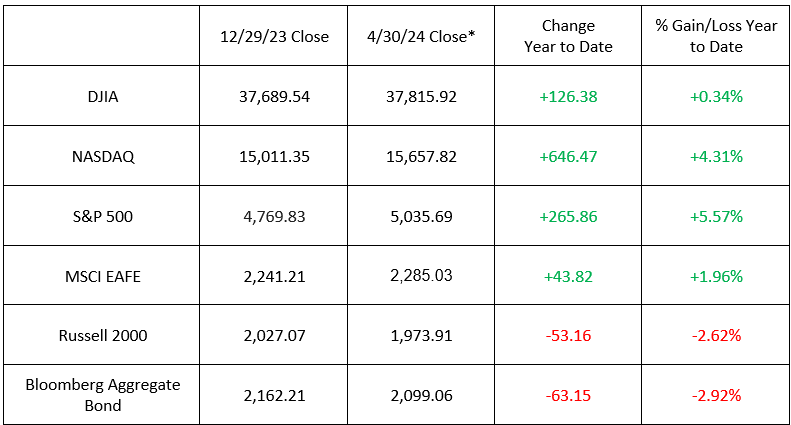Screen dimensions: 791x425
Task: Select the NASDAQ row label
Action: tap(102, 156)
